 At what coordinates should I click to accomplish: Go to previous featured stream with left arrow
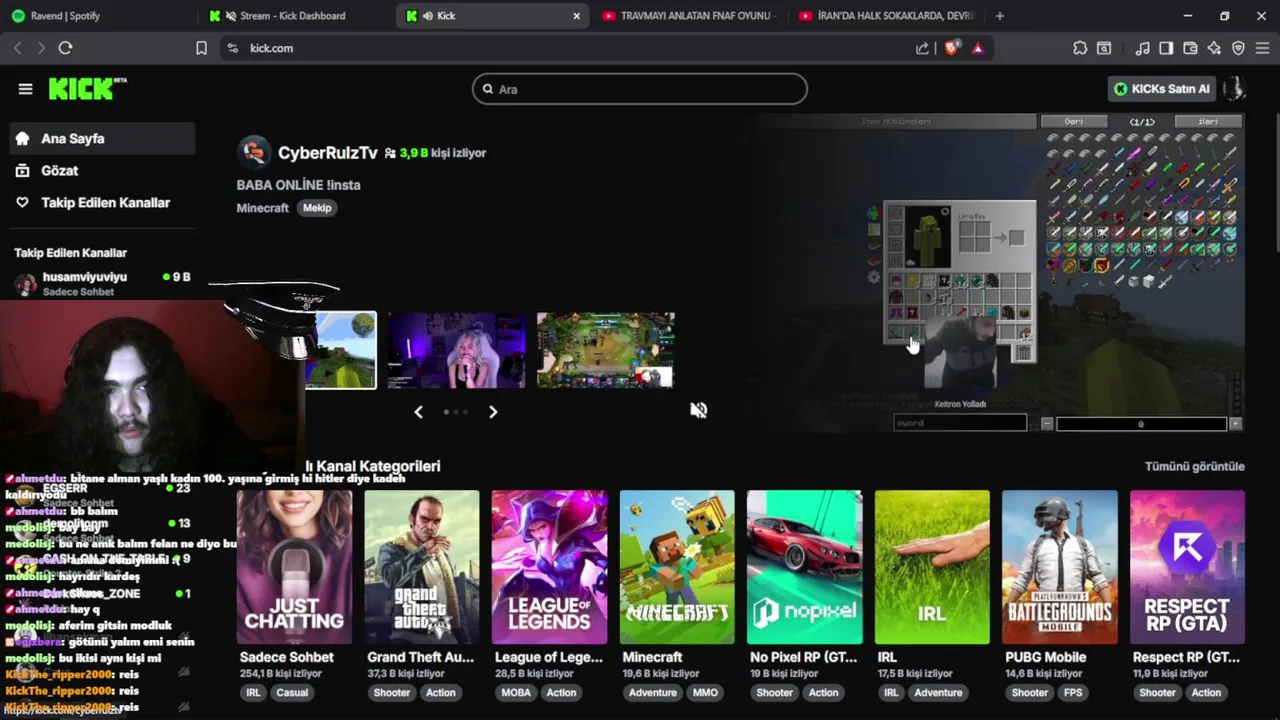click(419, 412)
